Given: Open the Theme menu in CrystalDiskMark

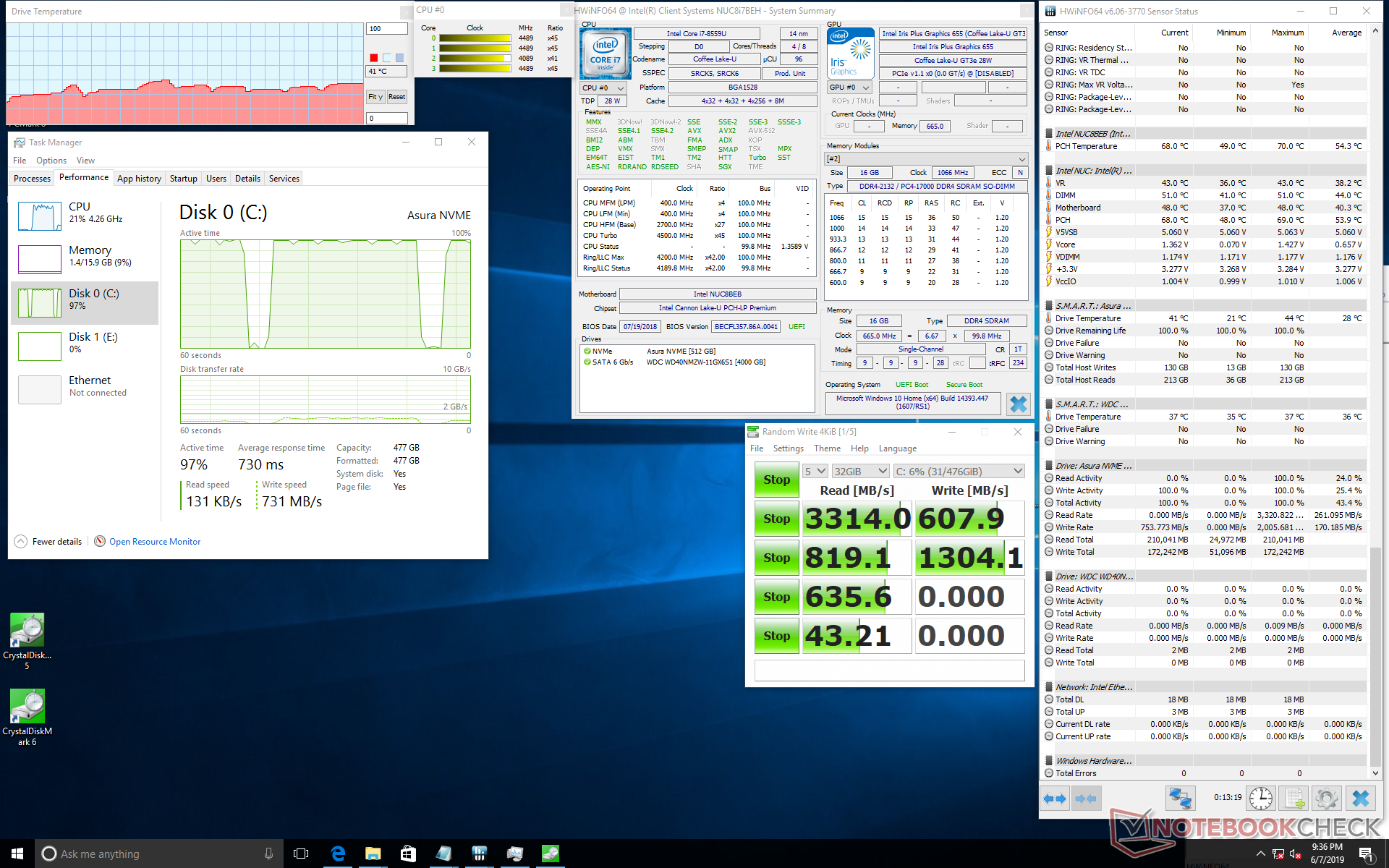Looking at the screenshot, I should tap(827, 448).
